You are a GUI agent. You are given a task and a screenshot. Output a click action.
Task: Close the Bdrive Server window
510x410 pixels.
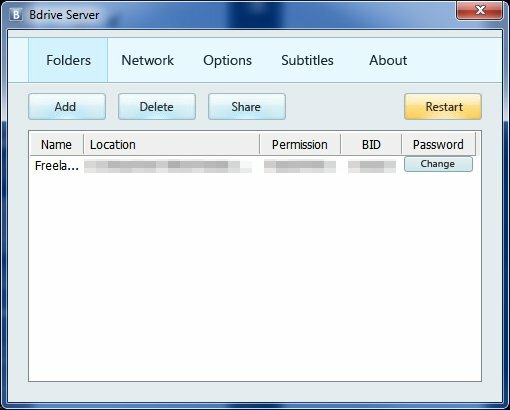(479, 10)
